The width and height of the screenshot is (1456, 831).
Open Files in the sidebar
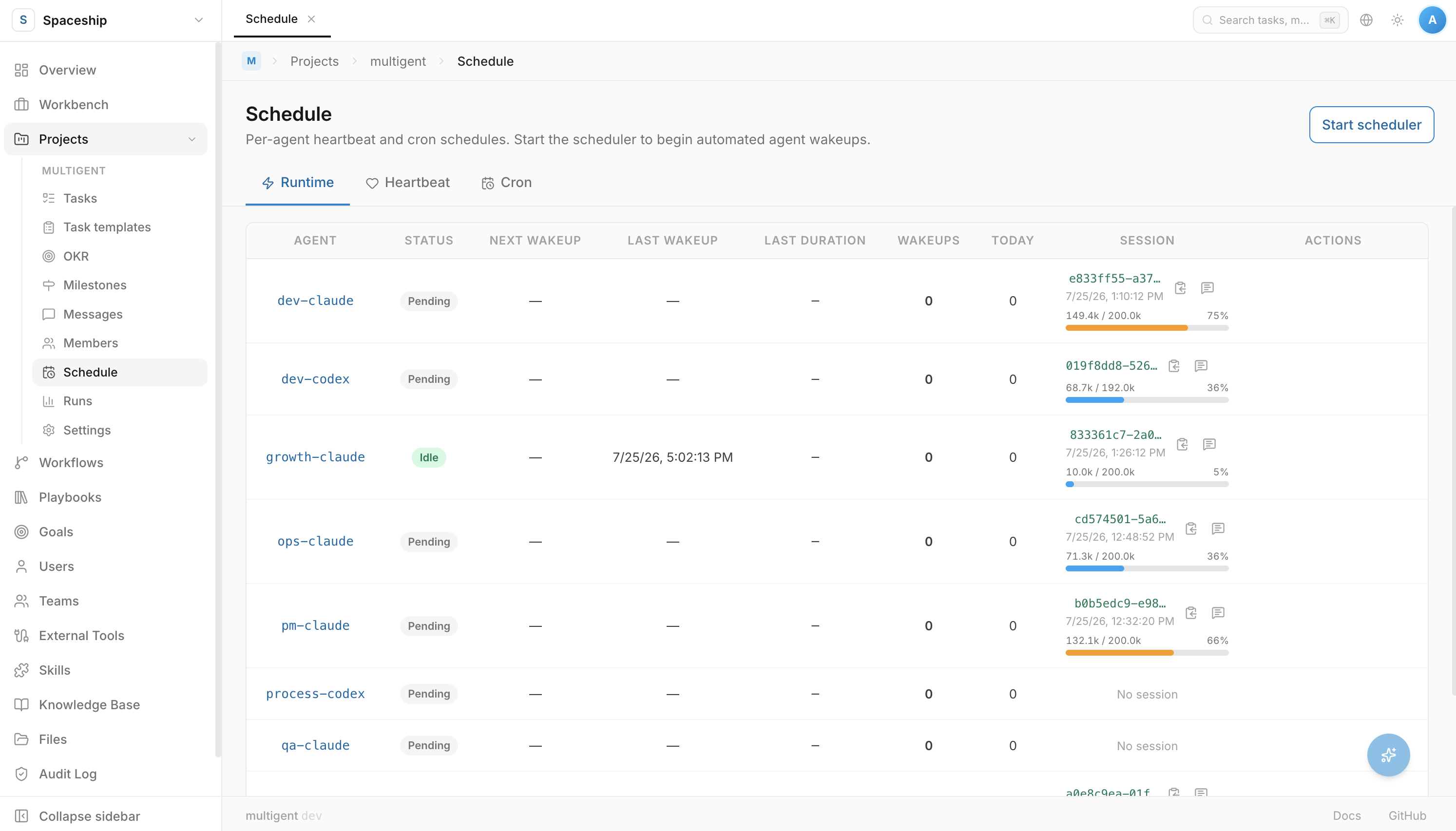coord(106,739)
